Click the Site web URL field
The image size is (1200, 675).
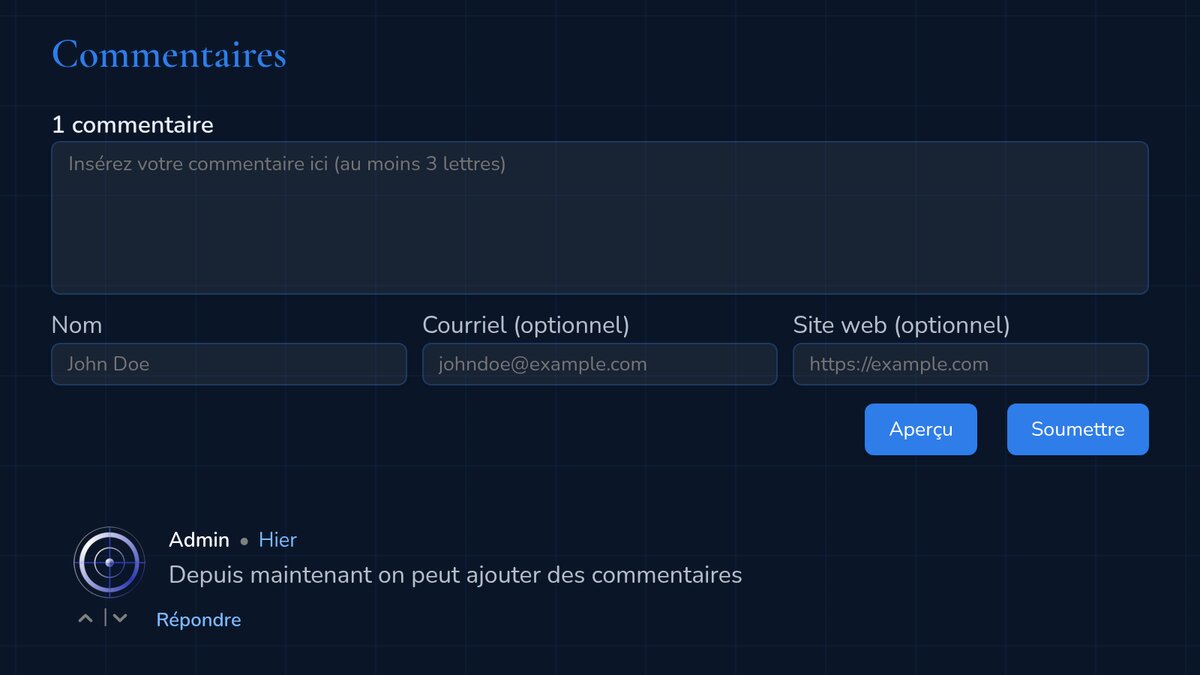(x=971, y=364)
